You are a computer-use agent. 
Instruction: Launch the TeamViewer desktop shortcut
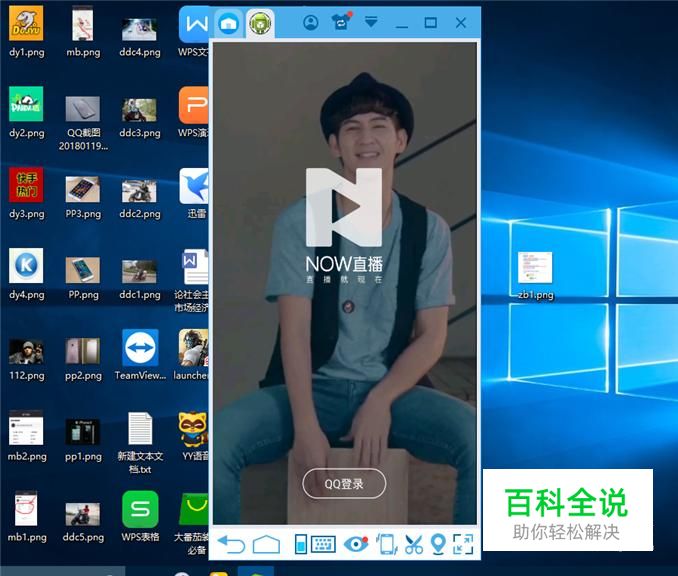pos(140,355)
